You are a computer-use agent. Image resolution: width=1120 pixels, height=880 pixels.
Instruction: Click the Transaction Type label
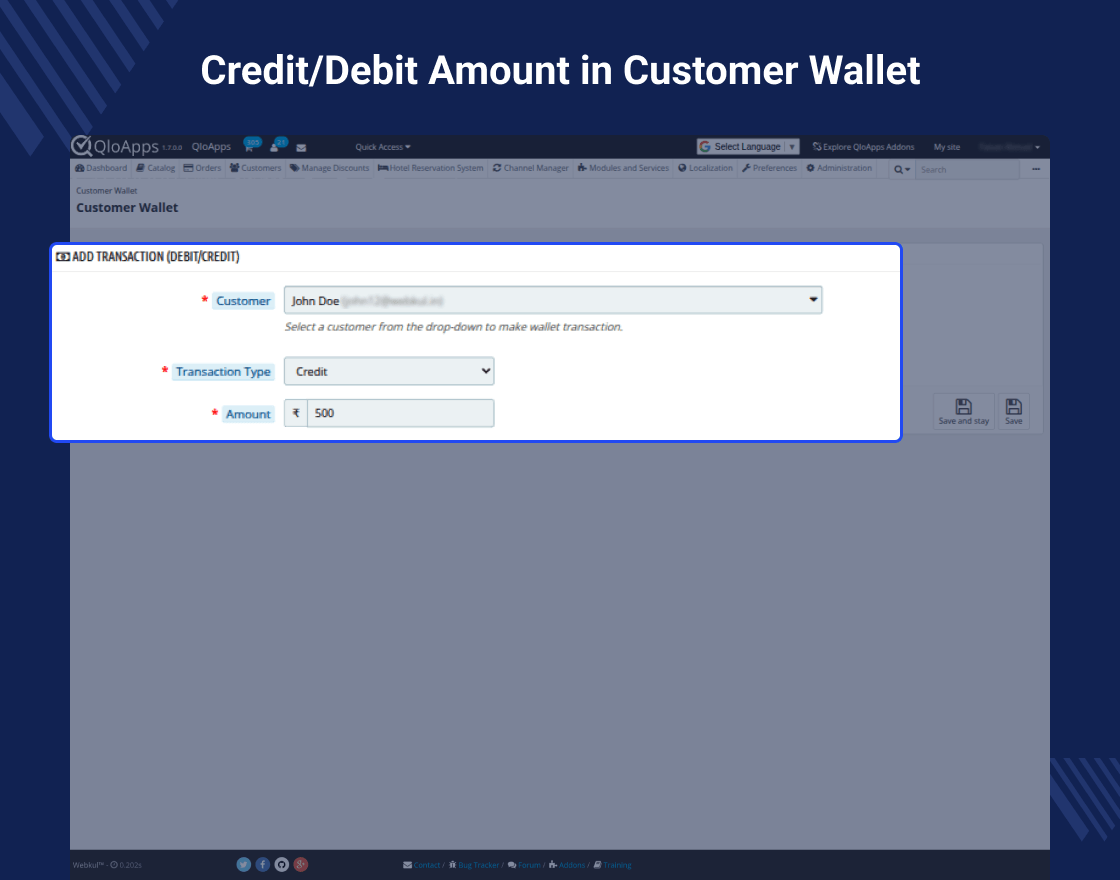223,372
